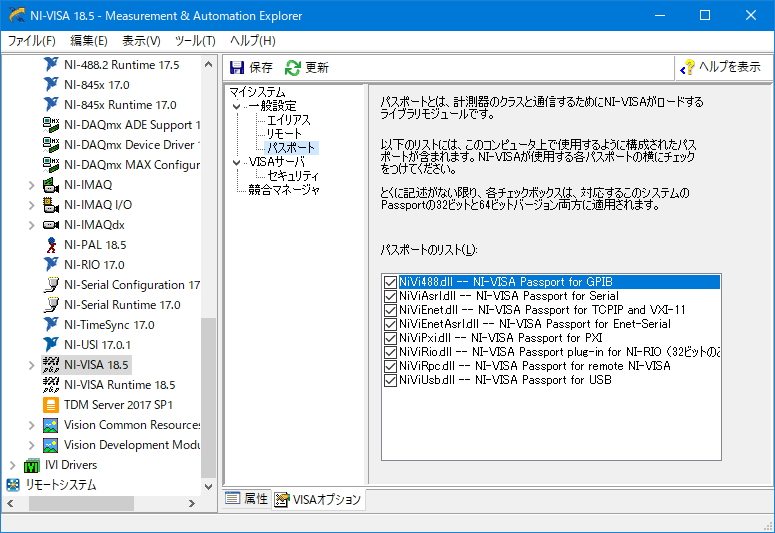Screen dimensions: 775x533
Task: Toggle the NiViPxi.dll PXI passport checkbox
Action: click(x=390, y=338)
